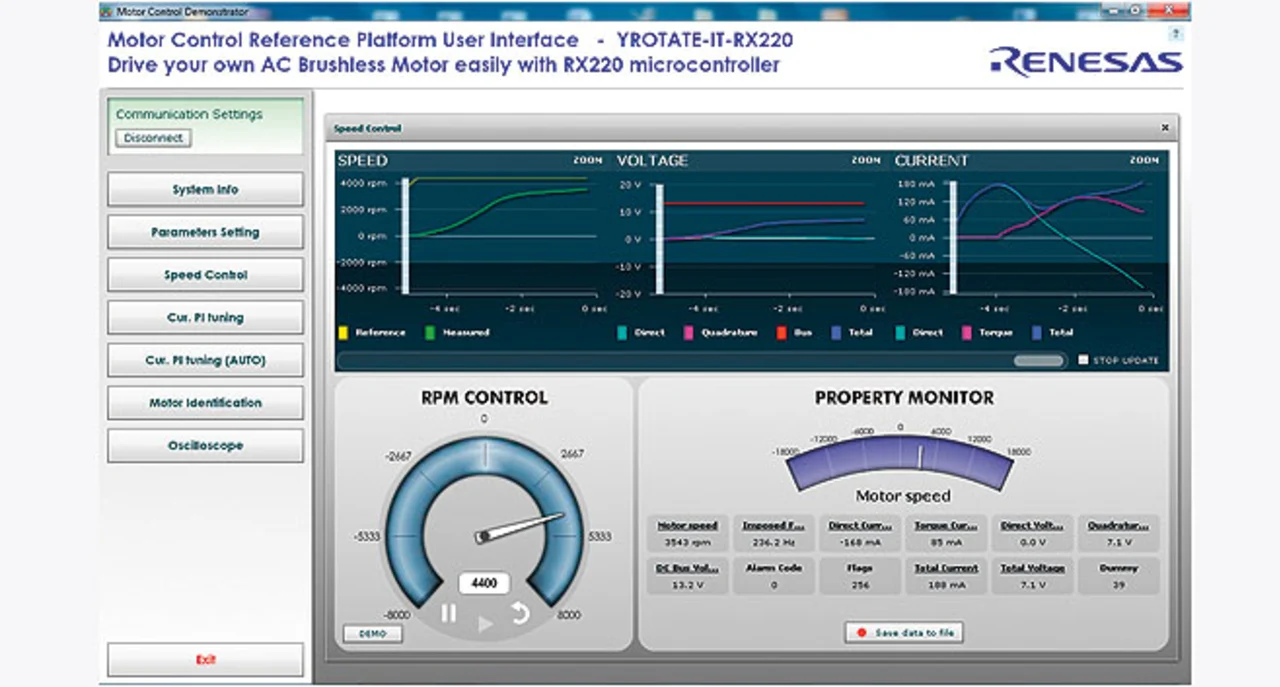Enable the STOP UPDATE checkbox
1280x687 pixels.
[1083, 360]
